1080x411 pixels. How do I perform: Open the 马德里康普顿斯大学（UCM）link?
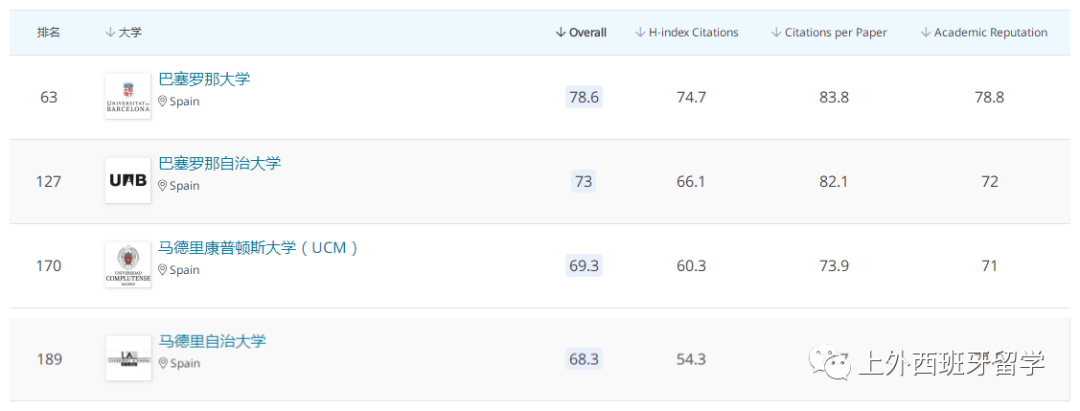click(258, 248)
